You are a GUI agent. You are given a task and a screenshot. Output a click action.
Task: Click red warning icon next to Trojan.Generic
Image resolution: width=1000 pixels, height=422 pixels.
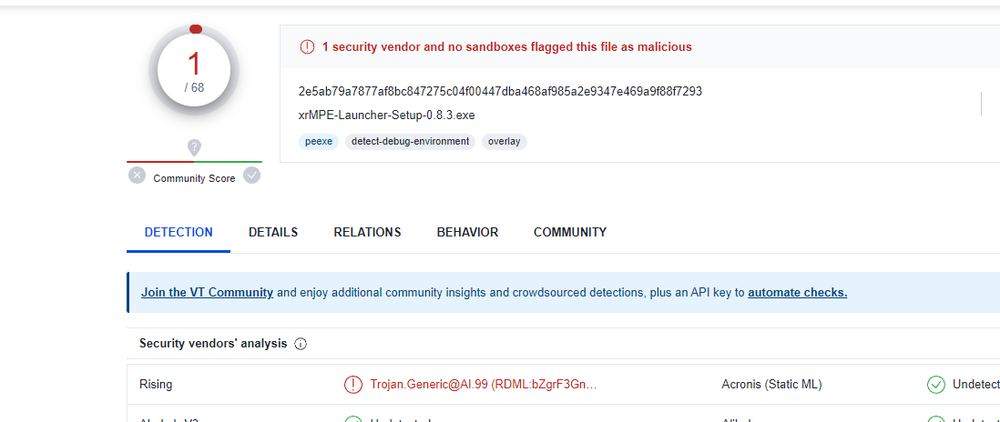click(x=353, y=384)
